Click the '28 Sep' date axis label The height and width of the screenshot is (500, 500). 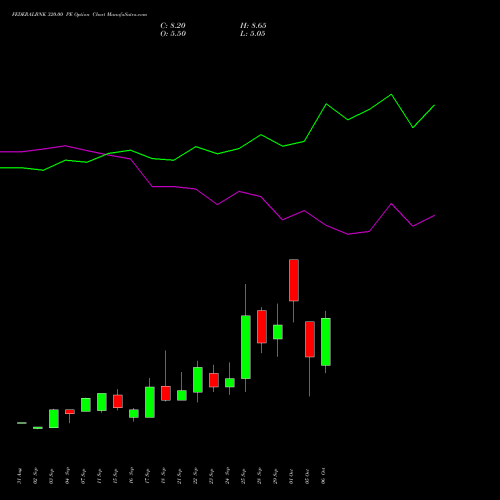coord(259,476)
